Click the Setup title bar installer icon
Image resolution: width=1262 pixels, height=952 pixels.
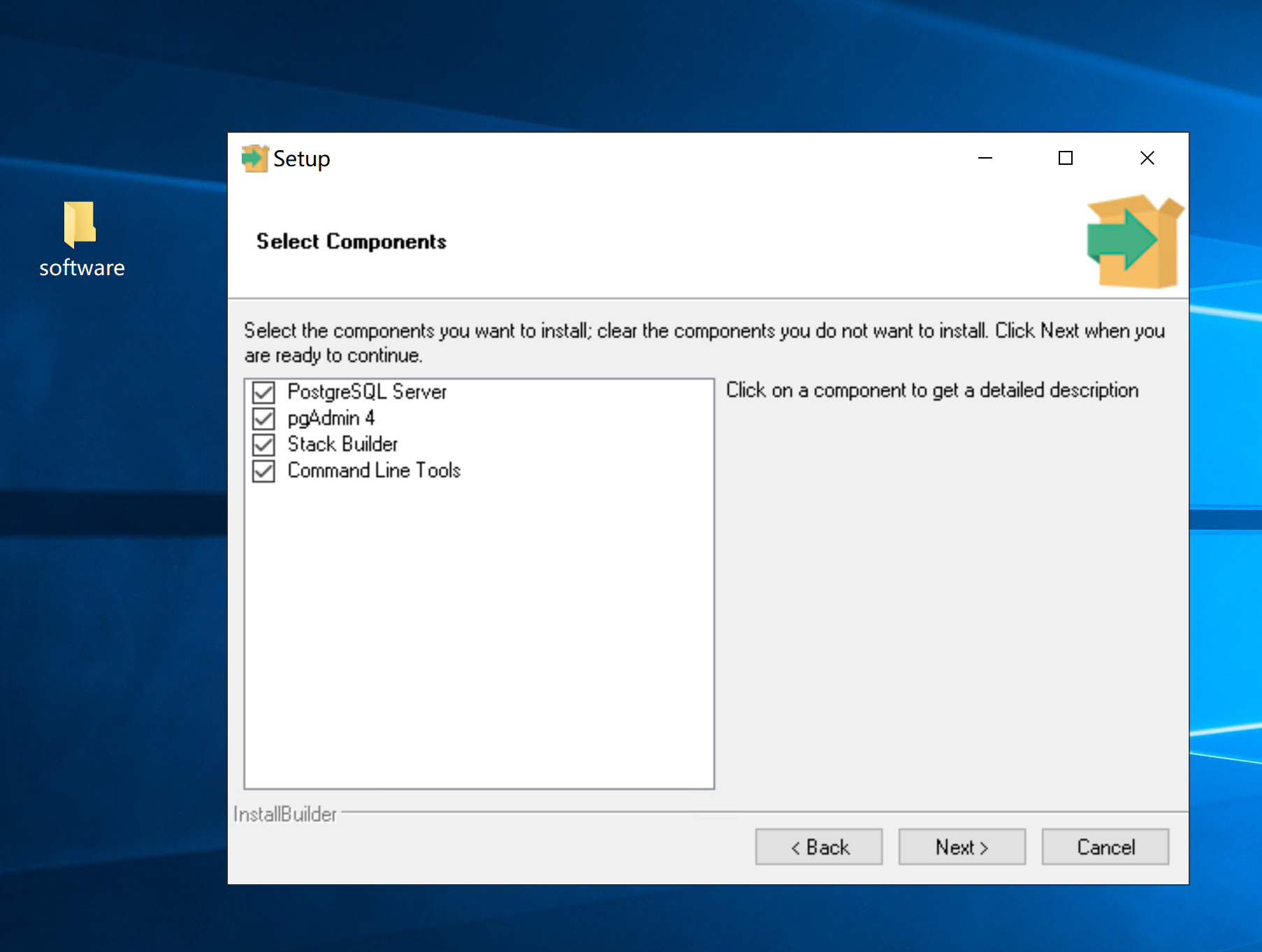click(254, 159)
